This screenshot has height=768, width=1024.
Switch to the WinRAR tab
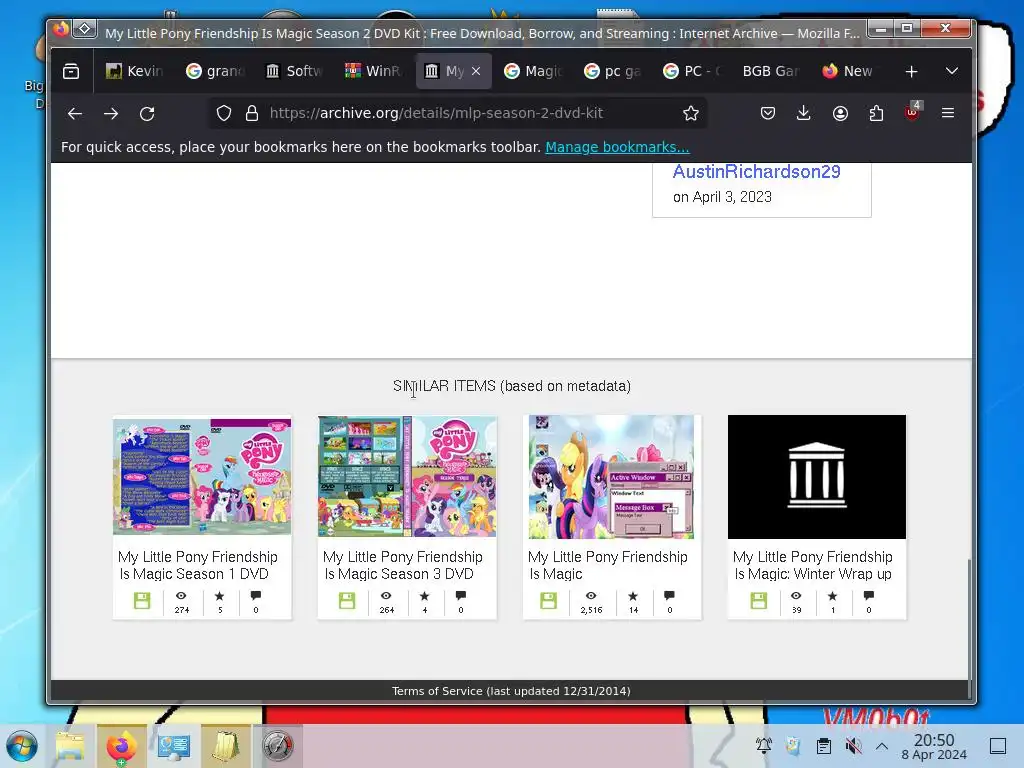[x=374, y=71]
